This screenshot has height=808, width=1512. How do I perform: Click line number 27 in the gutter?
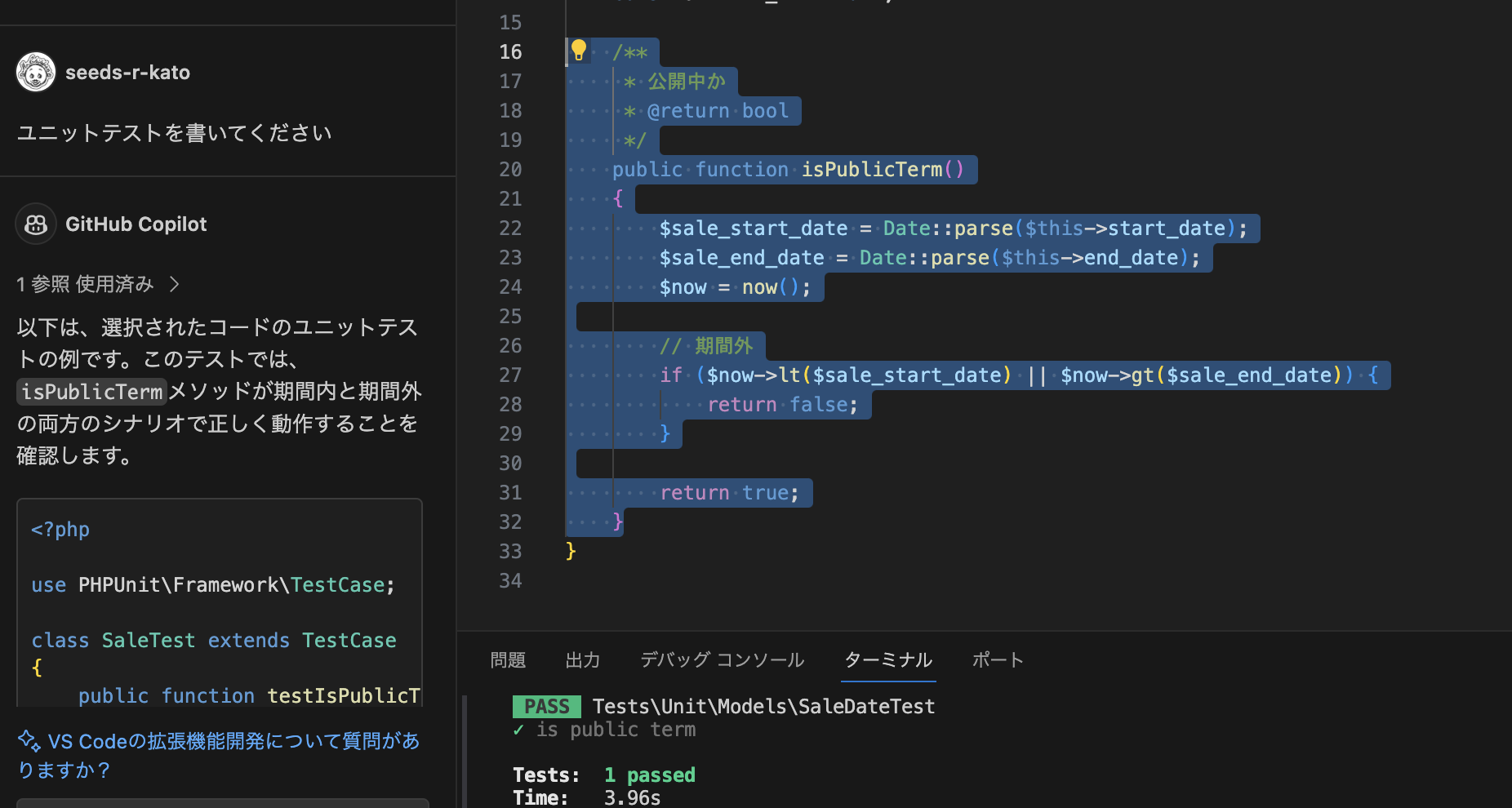click(510, 375)
